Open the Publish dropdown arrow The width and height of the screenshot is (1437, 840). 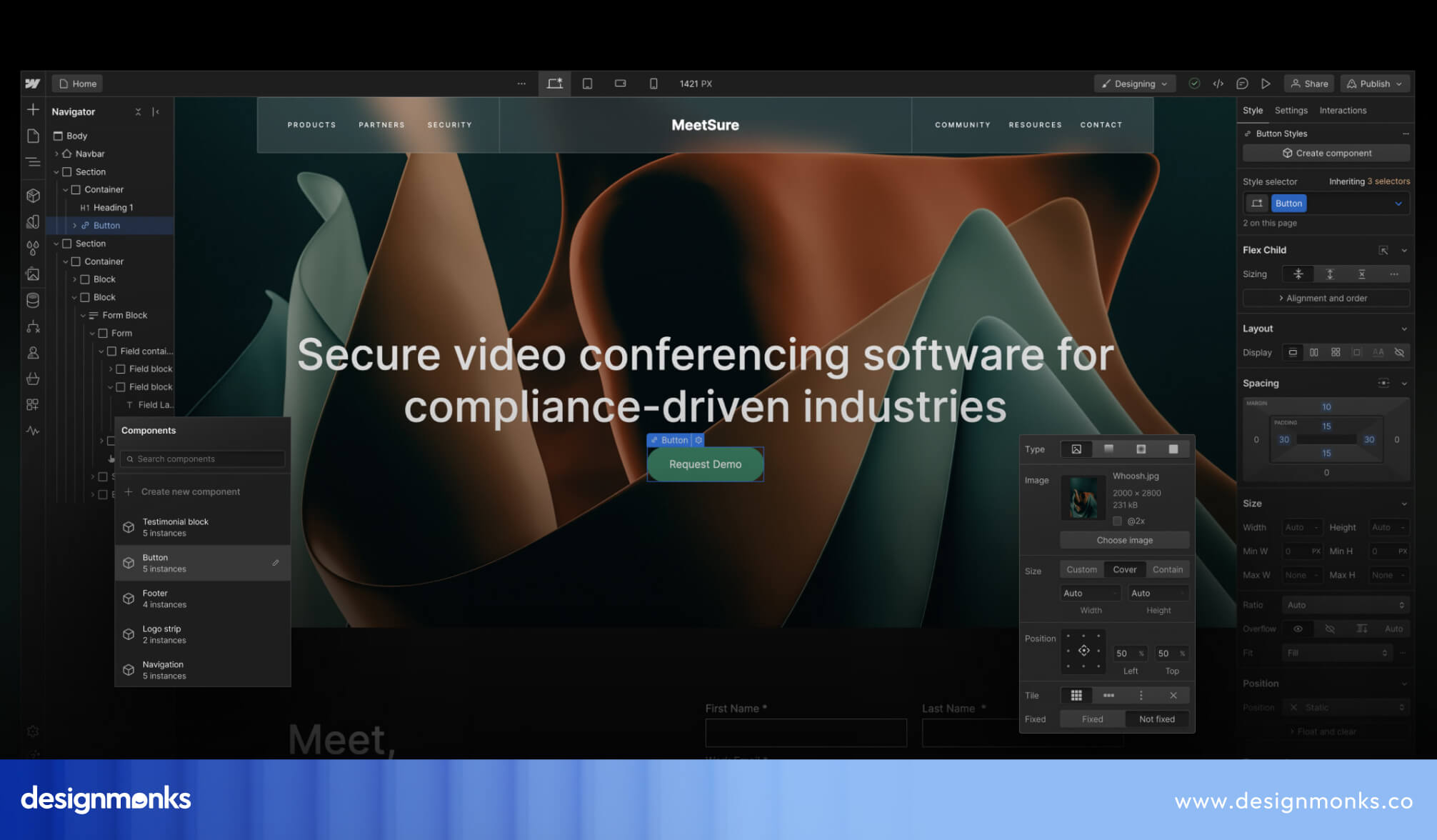click(1398, 84)
